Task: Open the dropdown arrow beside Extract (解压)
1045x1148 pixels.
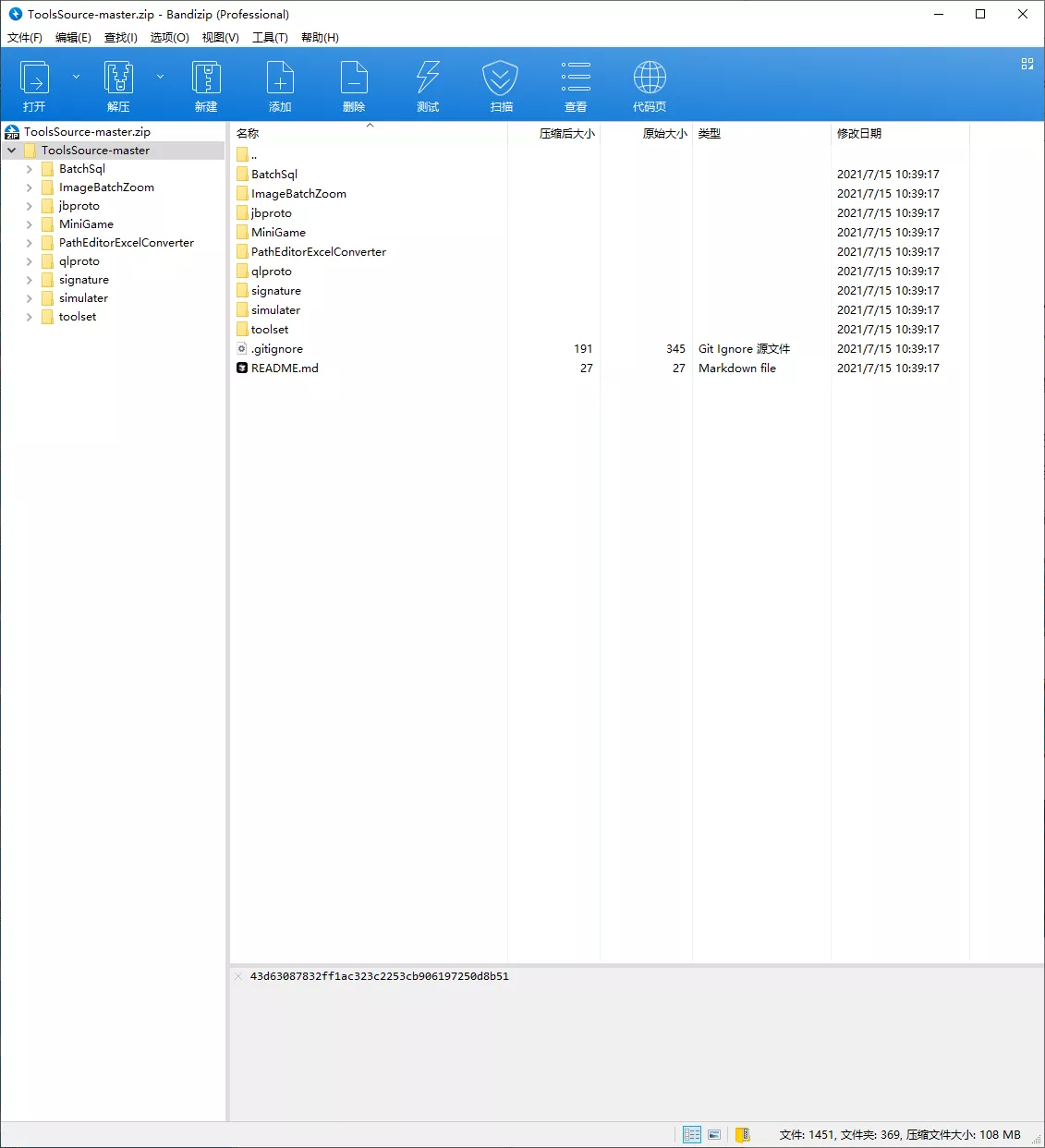Action: pos(160,77)
